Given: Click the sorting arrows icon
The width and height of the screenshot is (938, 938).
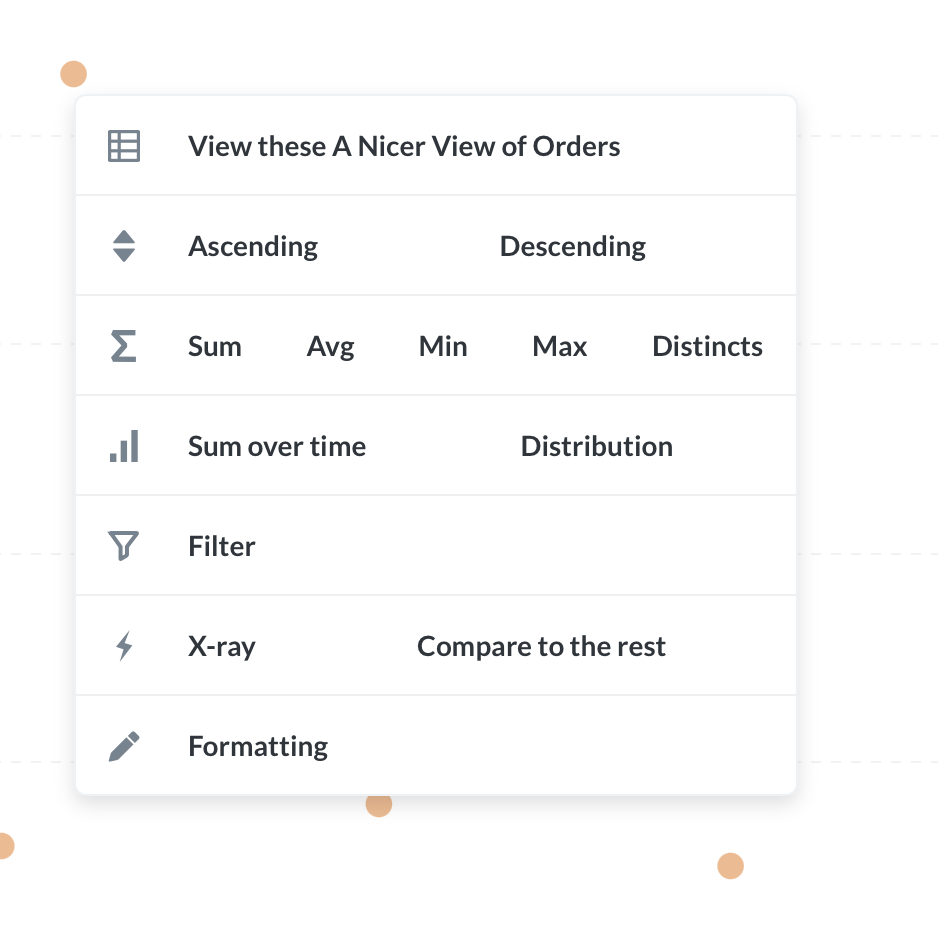Looking at the screenshot, I should [x=123, y=246].
